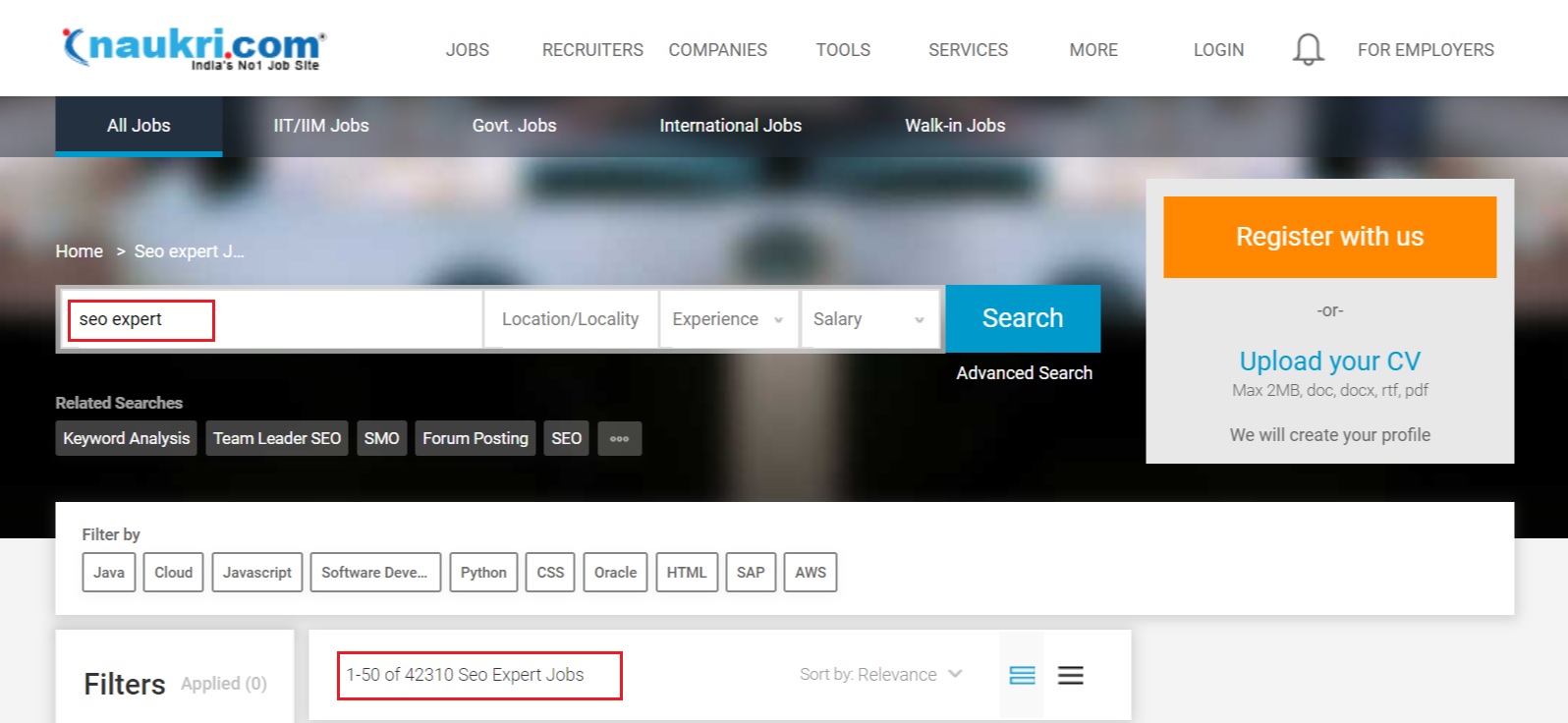1568x723 pixels.
Task: Open the Salary dropdown
Action: (x=868, y=319)
